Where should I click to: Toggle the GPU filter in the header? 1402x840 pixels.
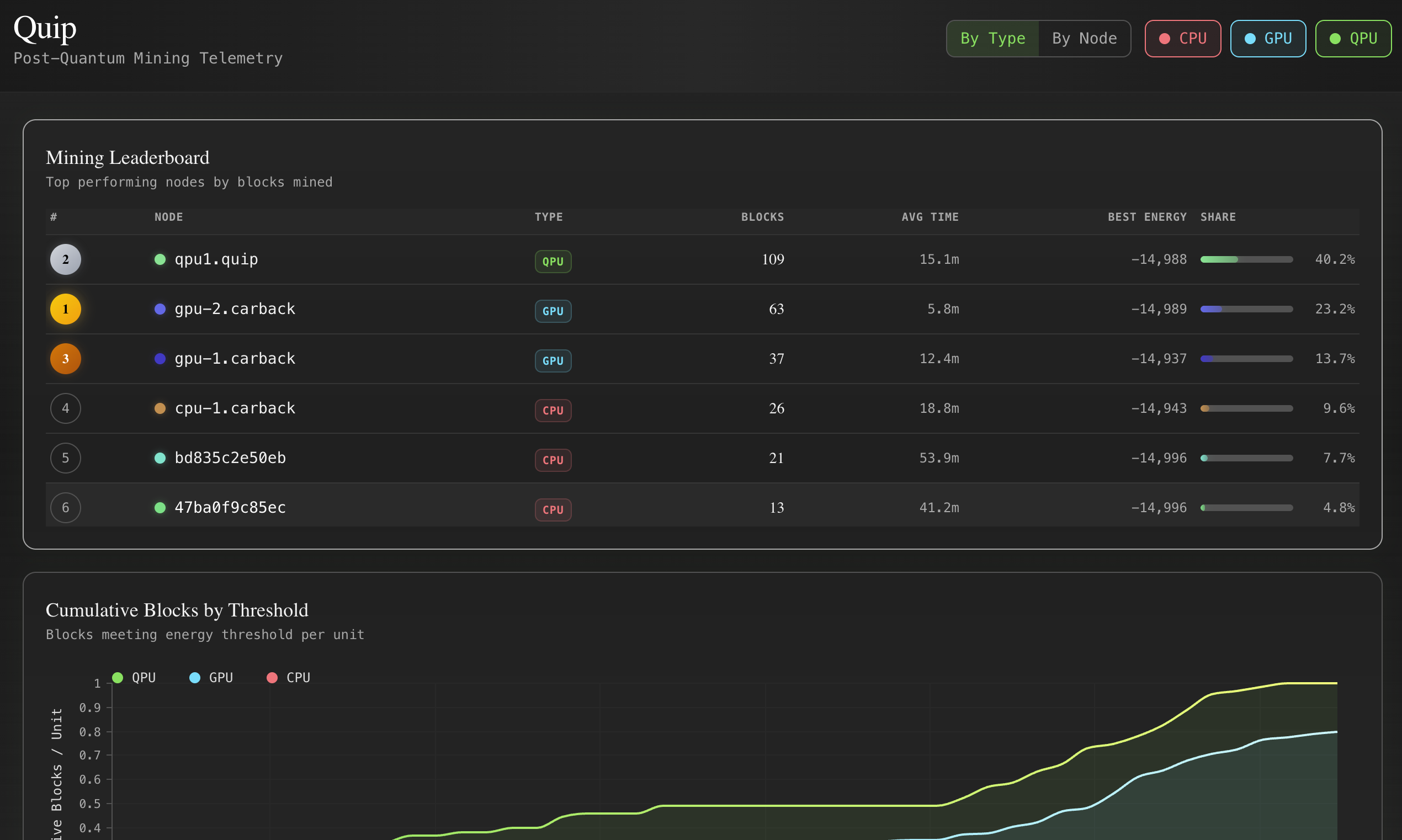click(x=1268, y=39)
